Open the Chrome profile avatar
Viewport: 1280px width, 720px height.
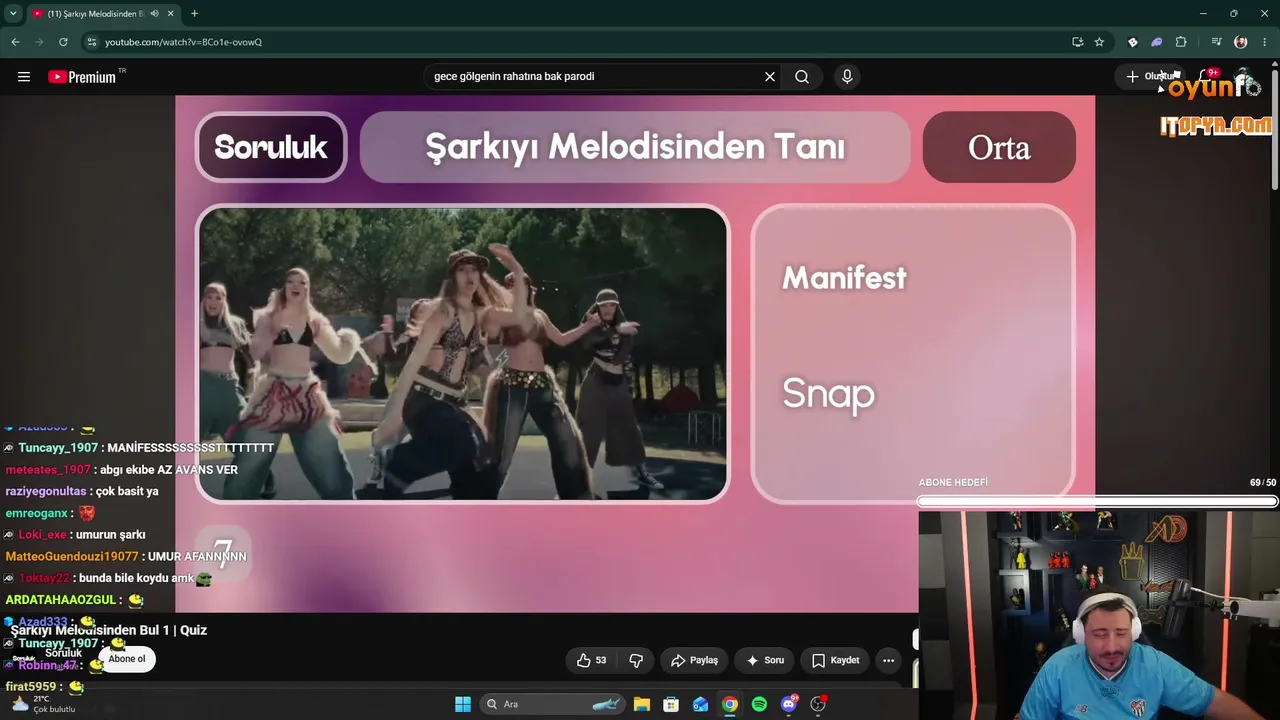coord(1241,42)
